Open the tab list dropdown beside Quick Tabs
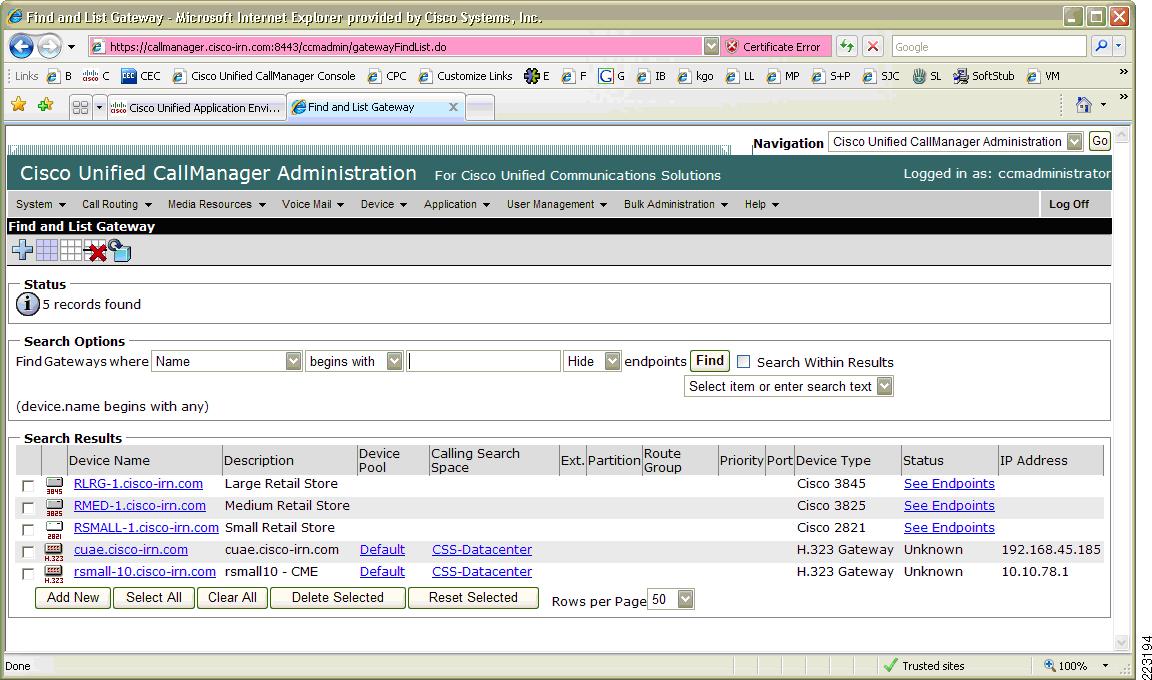Screen dimensions: 1152x680 (x=99, y=107)
